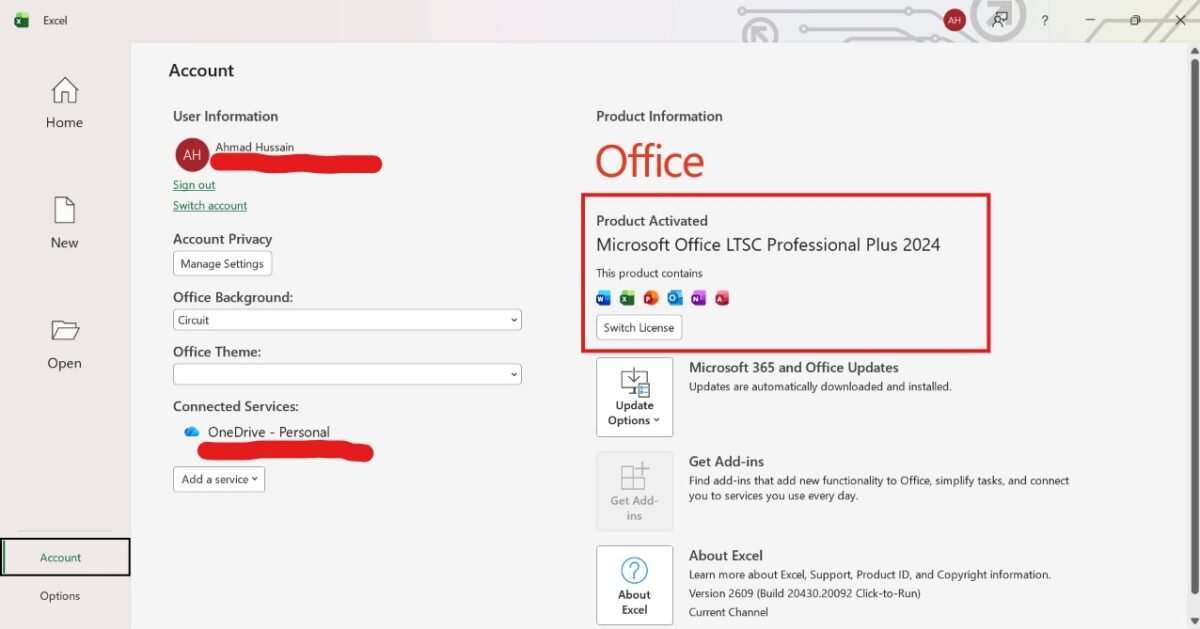Screen dimensions: 1200x629
Task: Click 'Microsoft 365 and Office Updates' heading
Action: pyautogui.click(x=794, y=368)
